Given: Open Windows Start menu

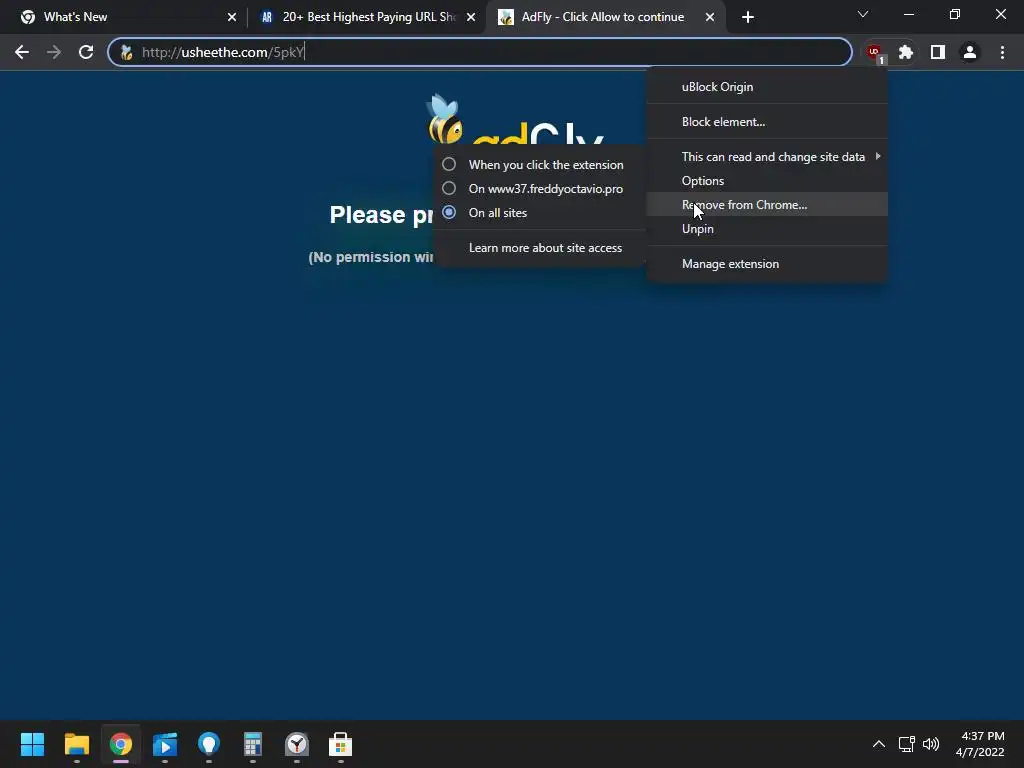Looking at the screenshot, I should pos(32,744).
